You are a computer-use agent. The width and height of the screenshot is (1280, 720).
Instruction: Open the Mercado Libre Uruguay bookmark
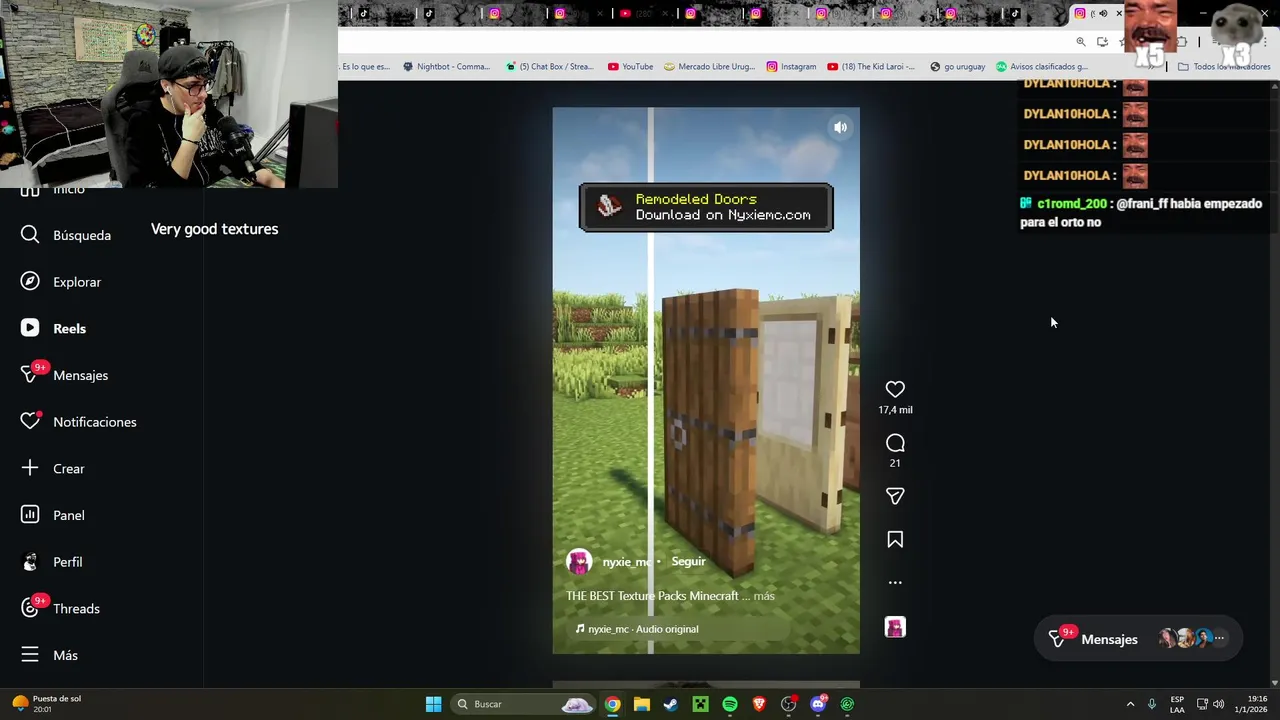709,67
